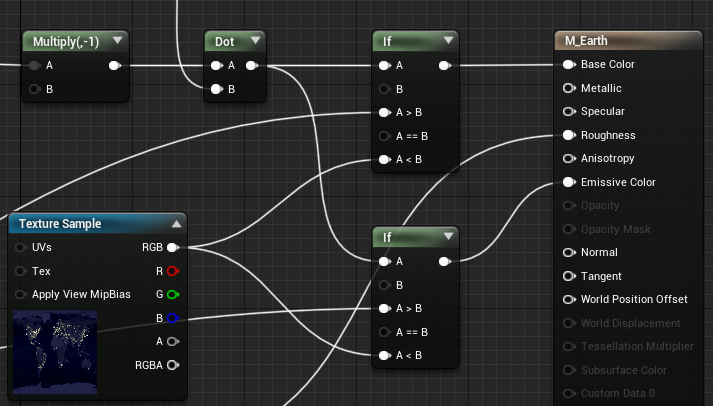Select the Multiply(,-1) node title
Image resolution: width=713 pixels, height=406 pixels.
point(66,42)
